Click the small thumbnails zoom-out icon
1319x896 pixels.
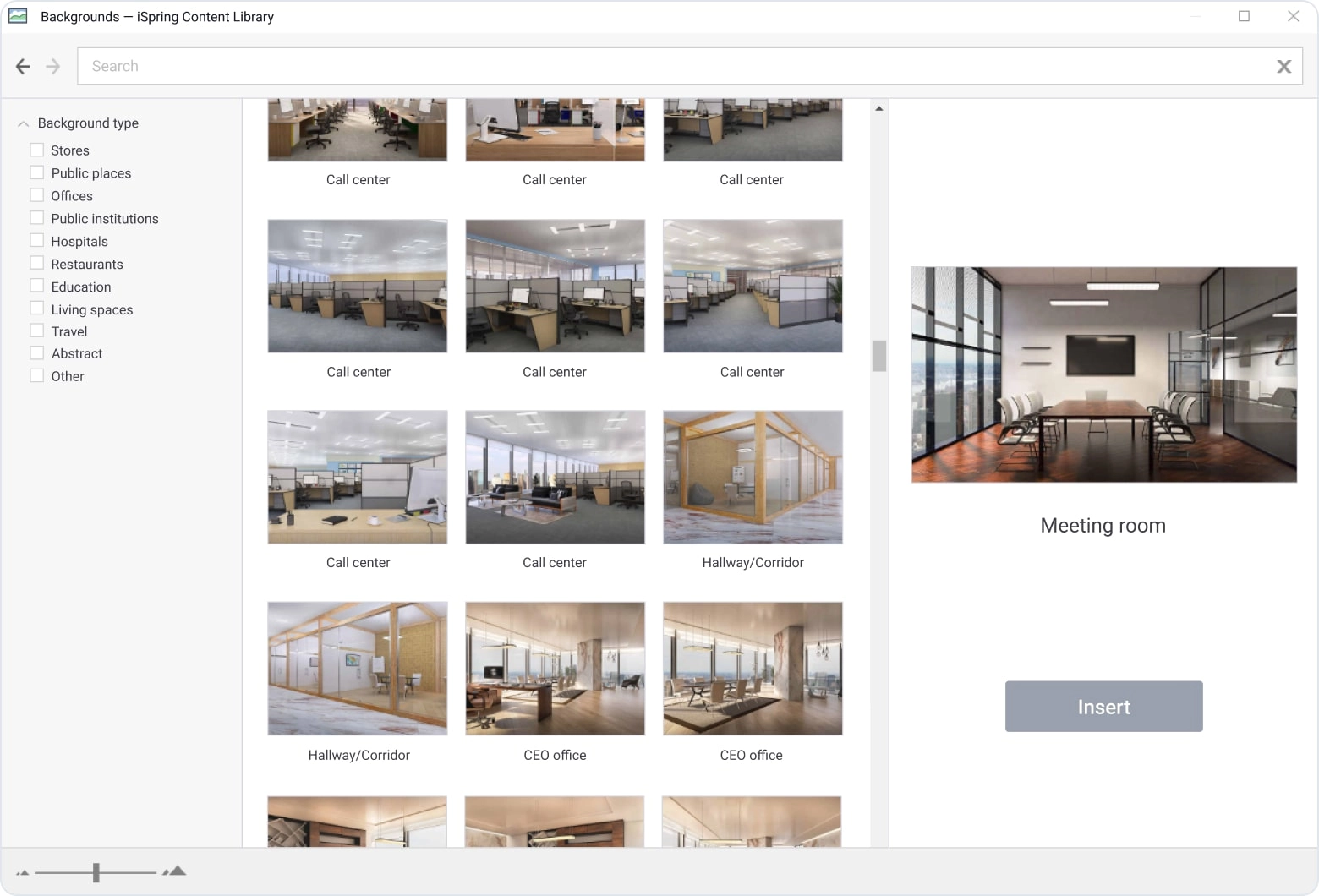pos(23,872)
